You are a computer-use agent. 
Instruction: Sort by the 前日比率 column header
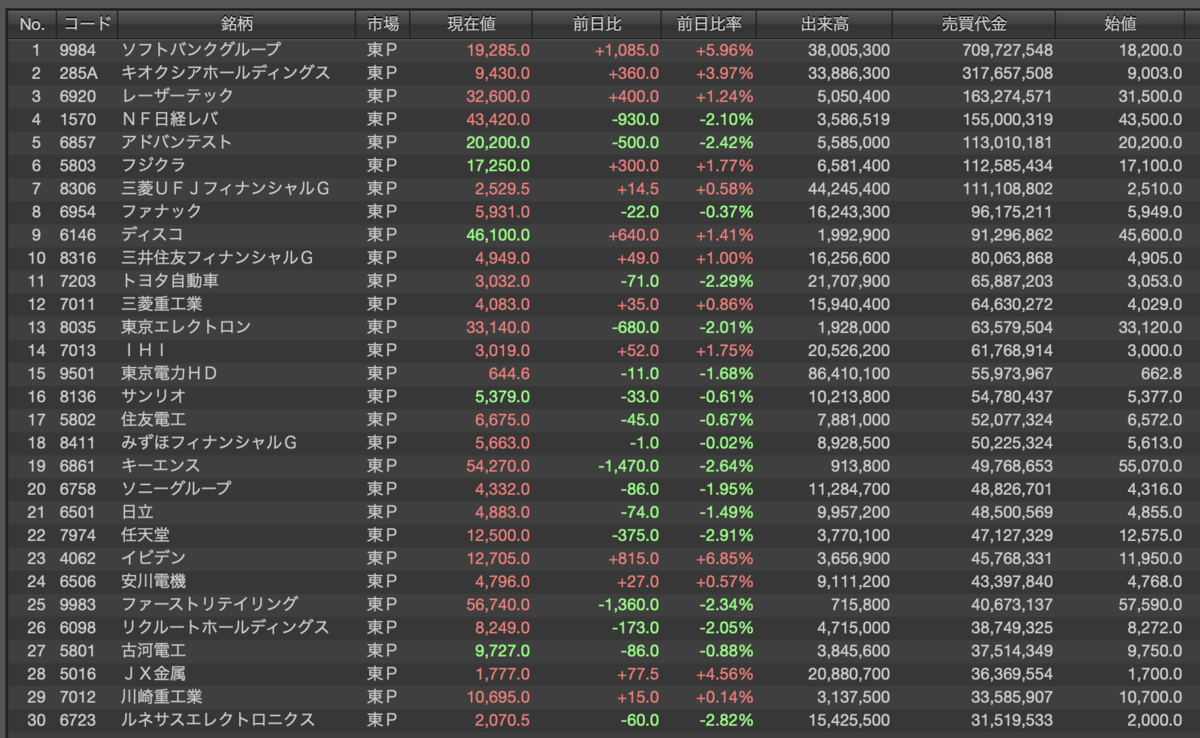(x=709, y=24)
